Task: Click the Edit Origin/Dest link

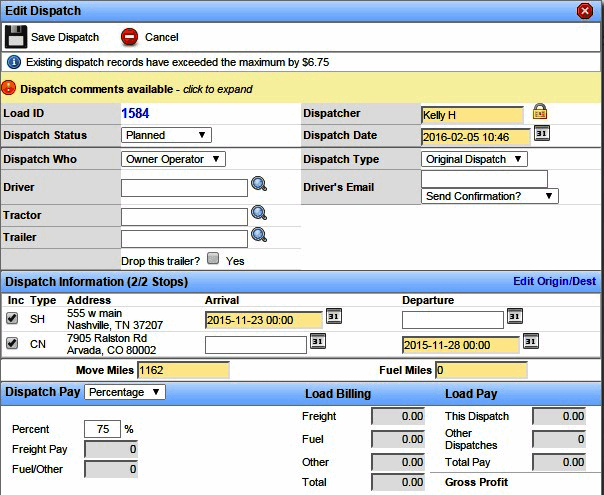Action: click(x=555, y=282)
